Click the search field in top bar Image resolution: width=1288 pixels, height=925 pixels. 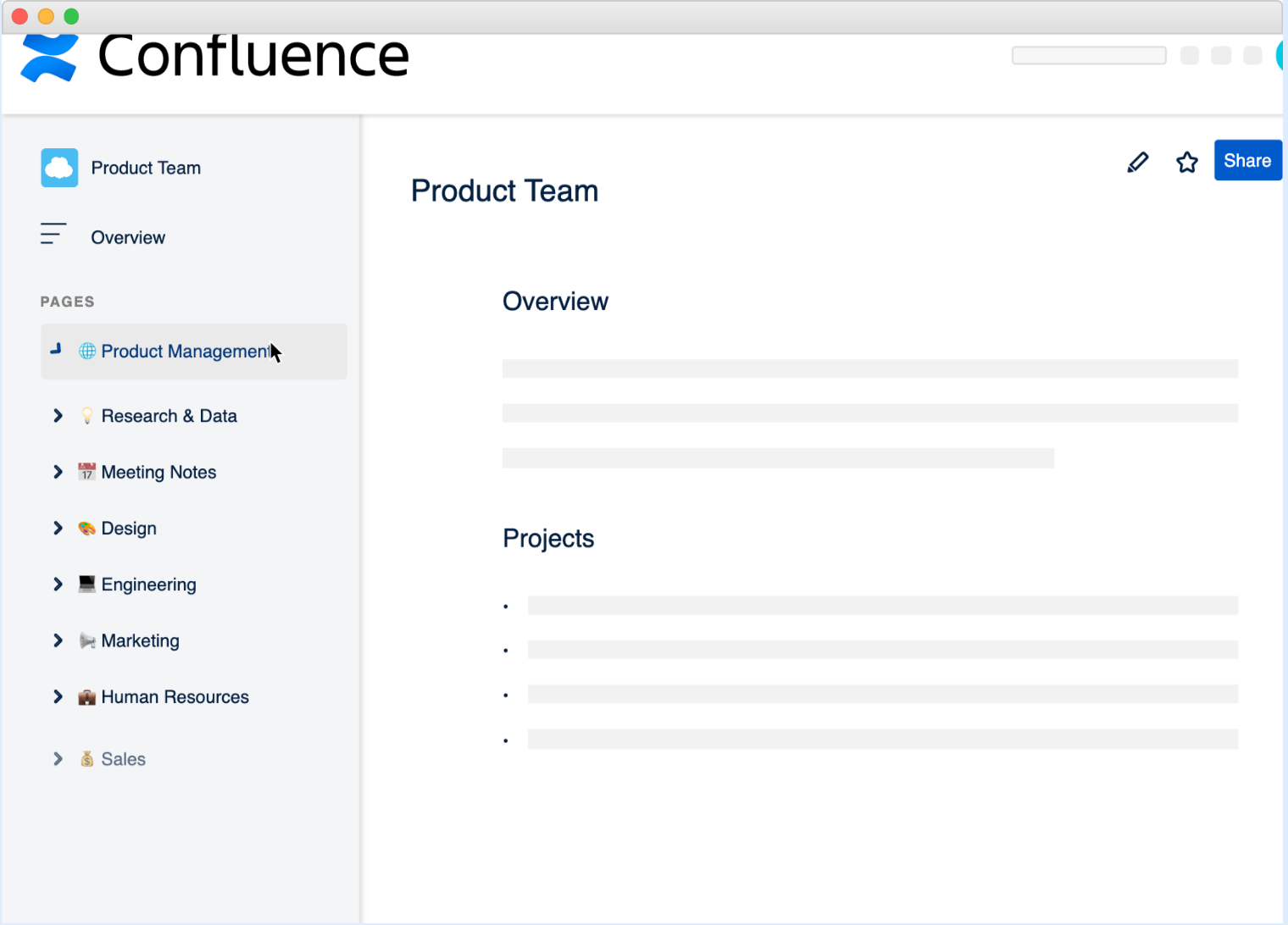point(1088,56)
